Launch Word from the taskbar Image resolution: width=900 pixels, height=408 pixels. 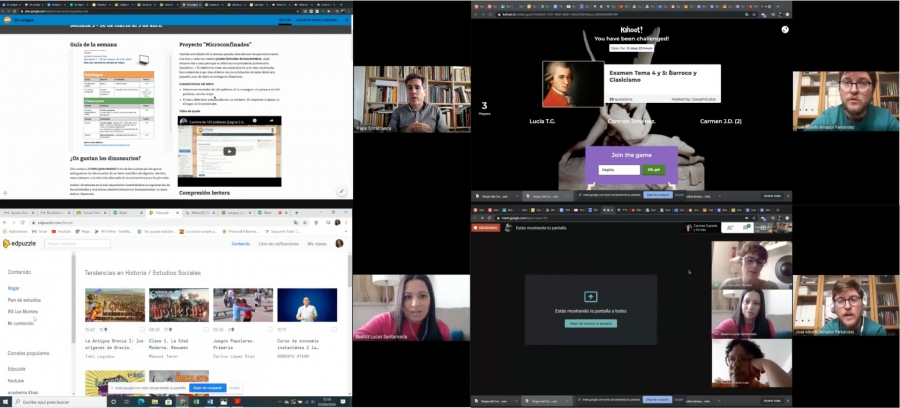coord(210,402)
